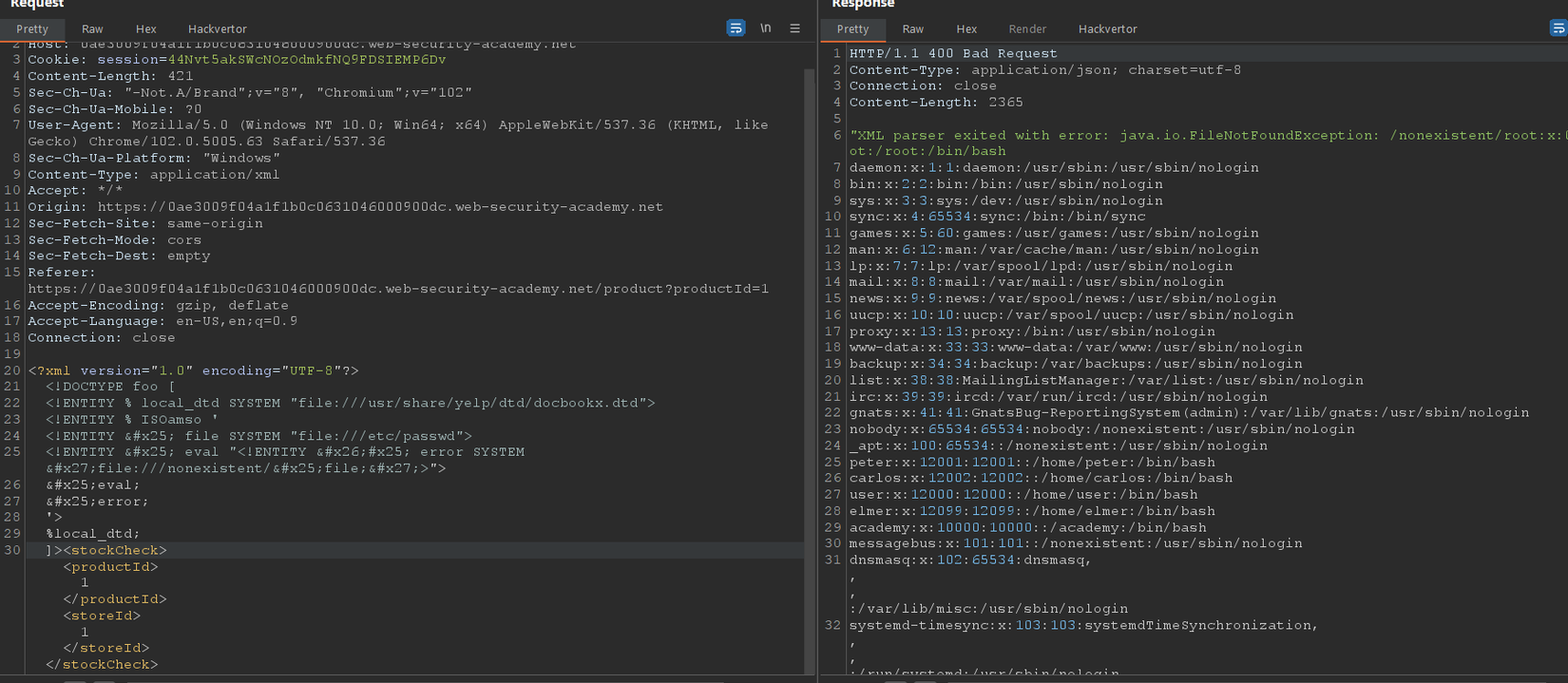Click the Referer product URL line

click(398, 289)
